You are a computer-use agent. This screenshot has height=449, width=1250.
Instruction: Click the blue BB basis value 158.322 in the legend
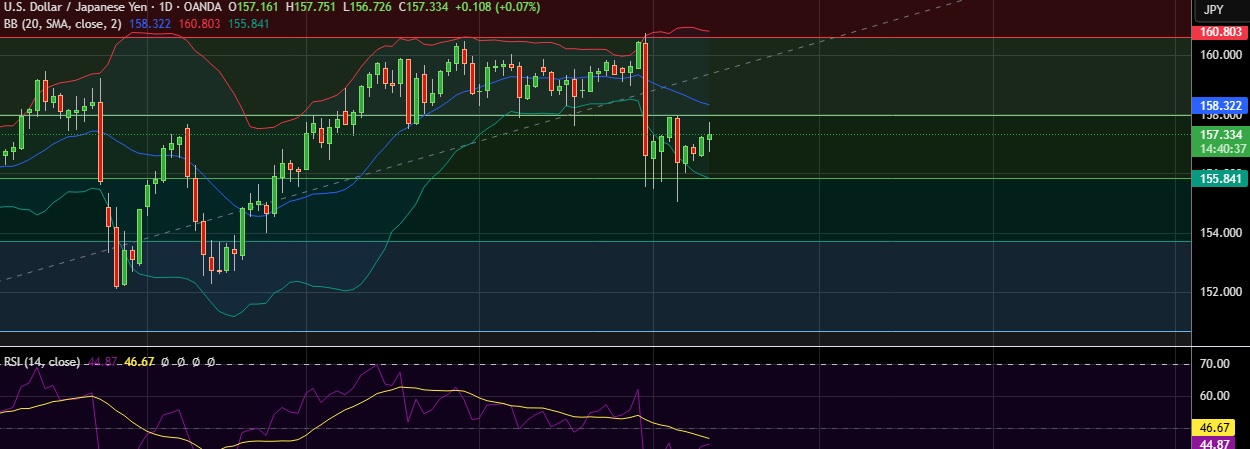(x=150, y=22)
